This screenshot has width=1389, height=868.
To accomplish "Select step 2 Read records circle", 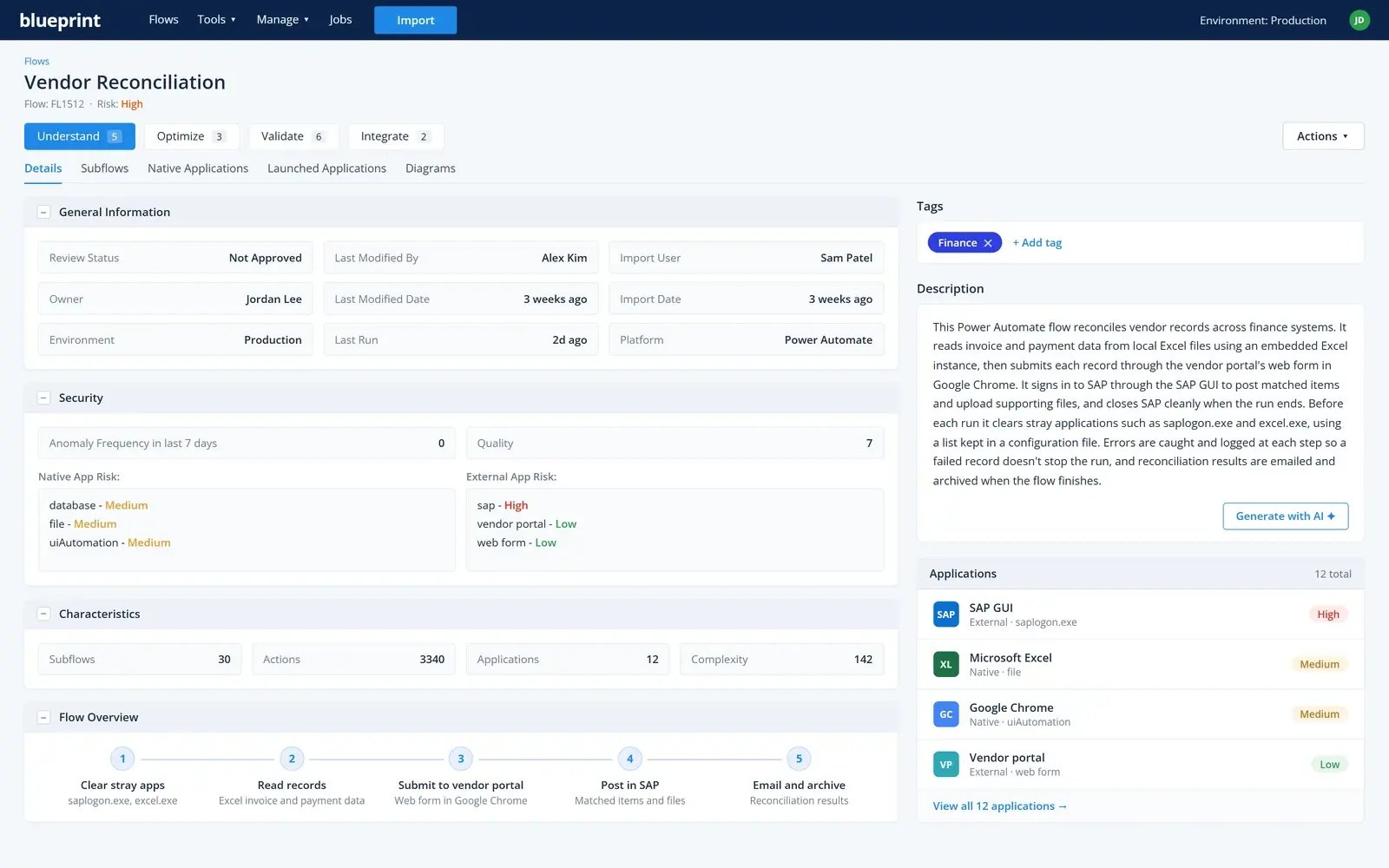I will (292, 759).
